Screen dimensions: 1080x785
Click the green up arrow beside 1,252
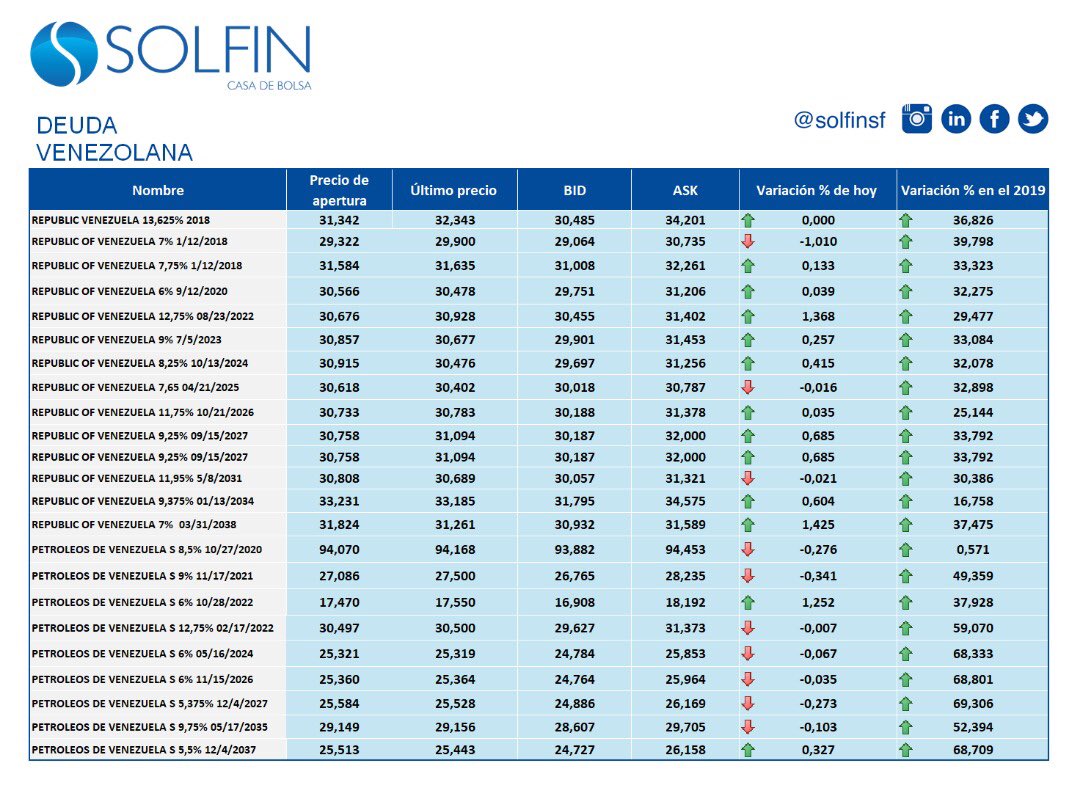[x=748, y=603]
